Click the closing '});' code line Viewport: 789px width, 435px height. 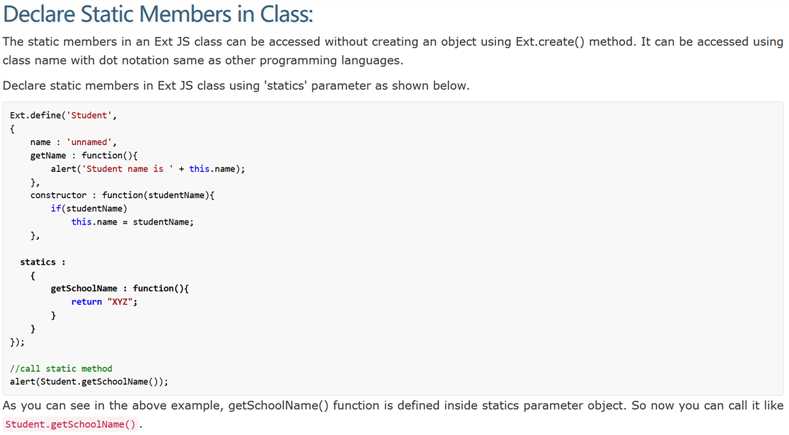[17, 342]
